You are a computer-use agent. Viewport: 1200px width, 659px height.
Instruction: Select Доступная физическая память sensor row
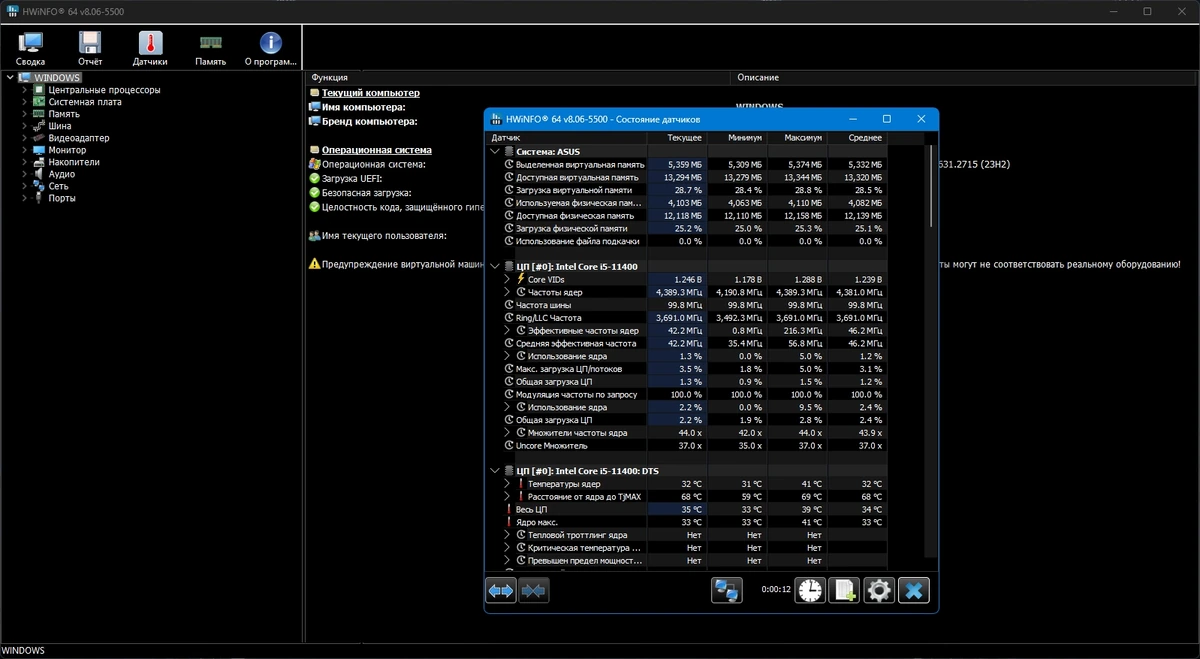(x=687, y=215)
